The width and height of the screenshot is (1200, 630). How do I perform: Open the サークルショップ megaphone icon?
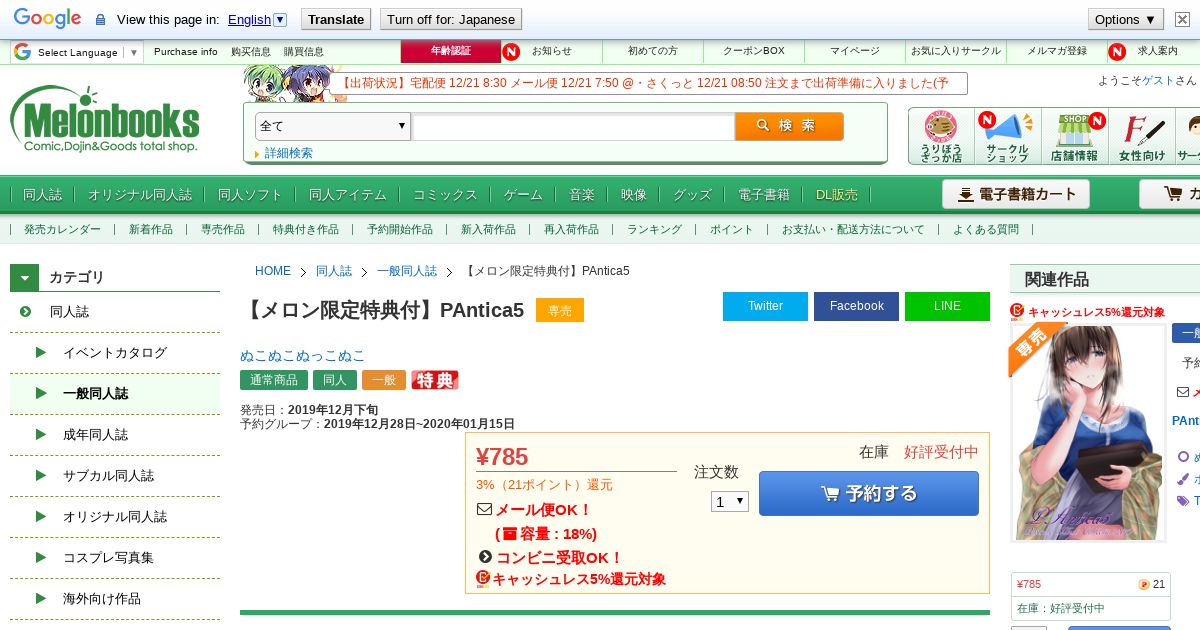coord(1007,136)
